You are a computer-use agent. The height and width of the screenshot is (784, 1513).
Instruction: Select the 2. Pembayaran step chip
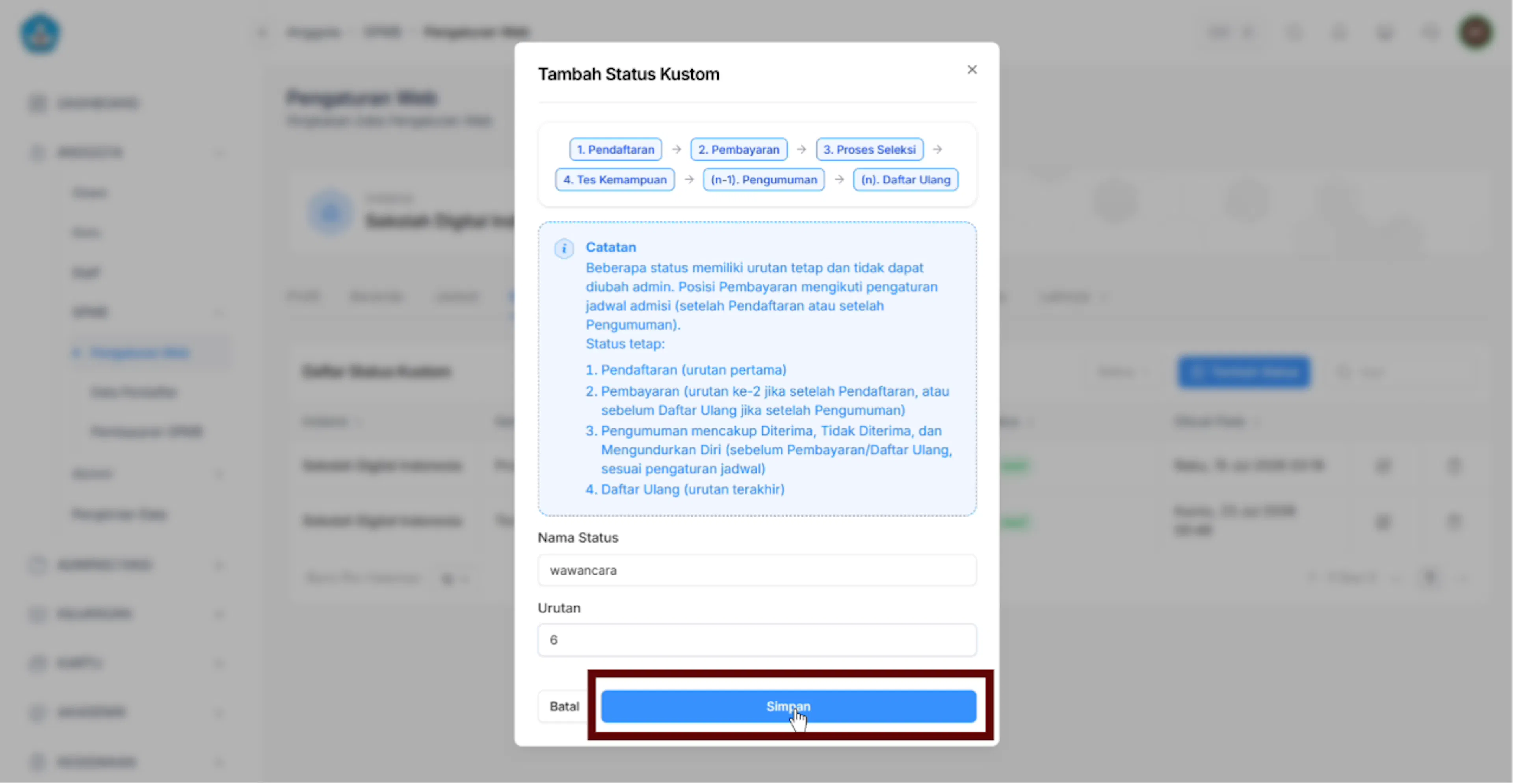click(x=739, y=150)
